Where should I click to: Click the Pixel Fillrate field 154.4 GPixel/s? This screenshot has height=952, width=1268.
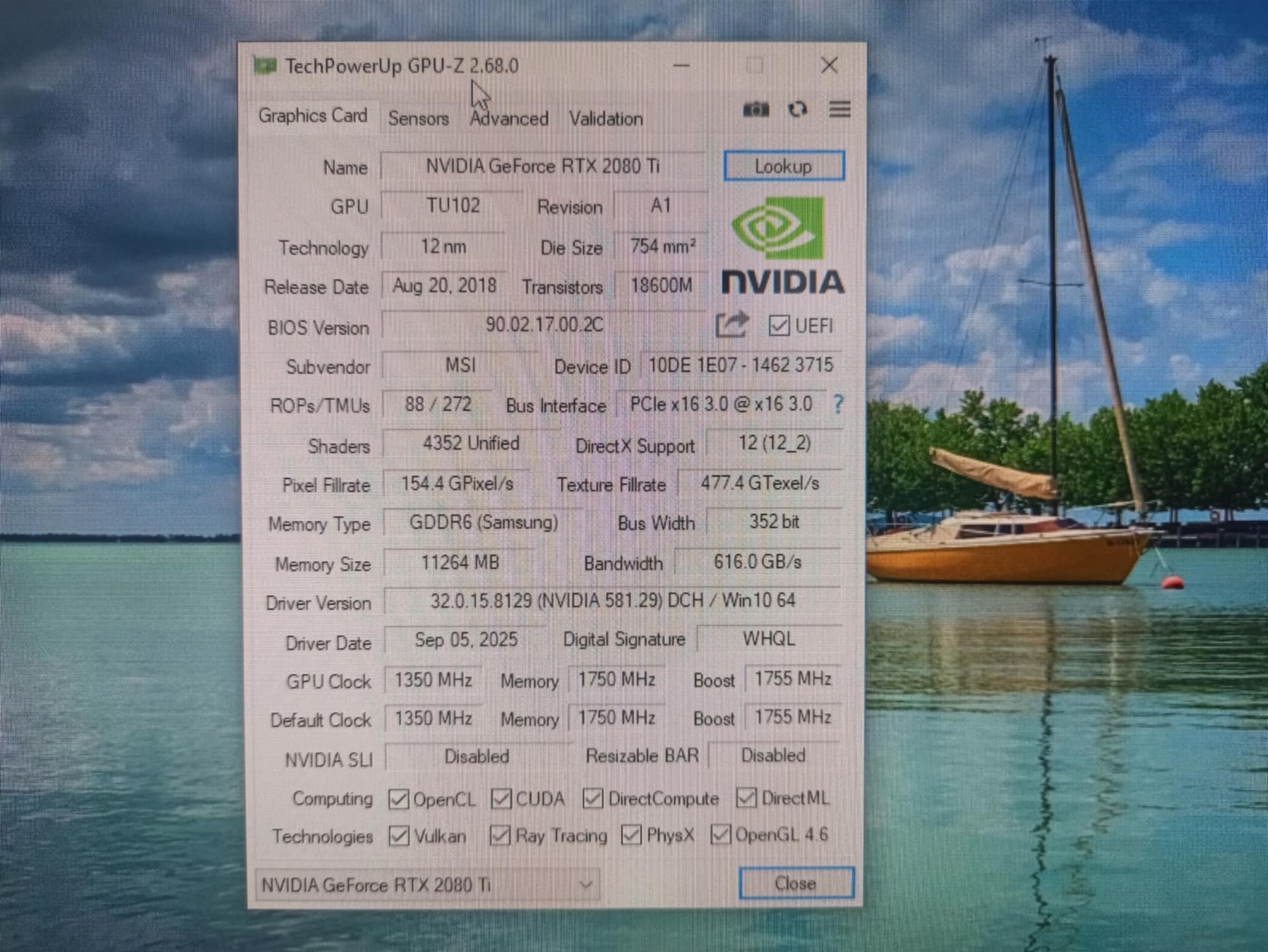[457, 484]
